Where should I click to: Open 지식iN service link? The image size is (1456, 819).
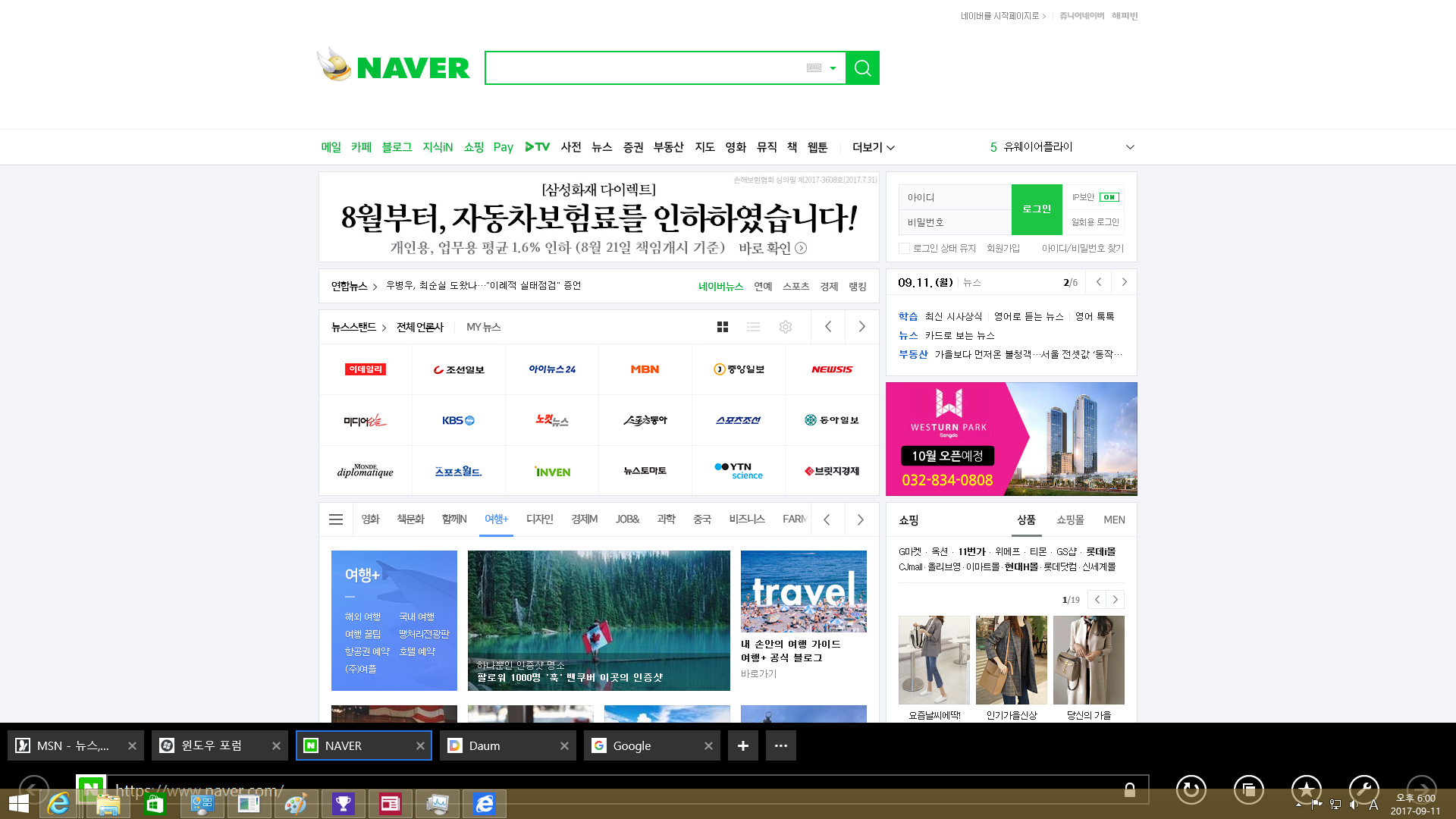(x=438, y=147)
